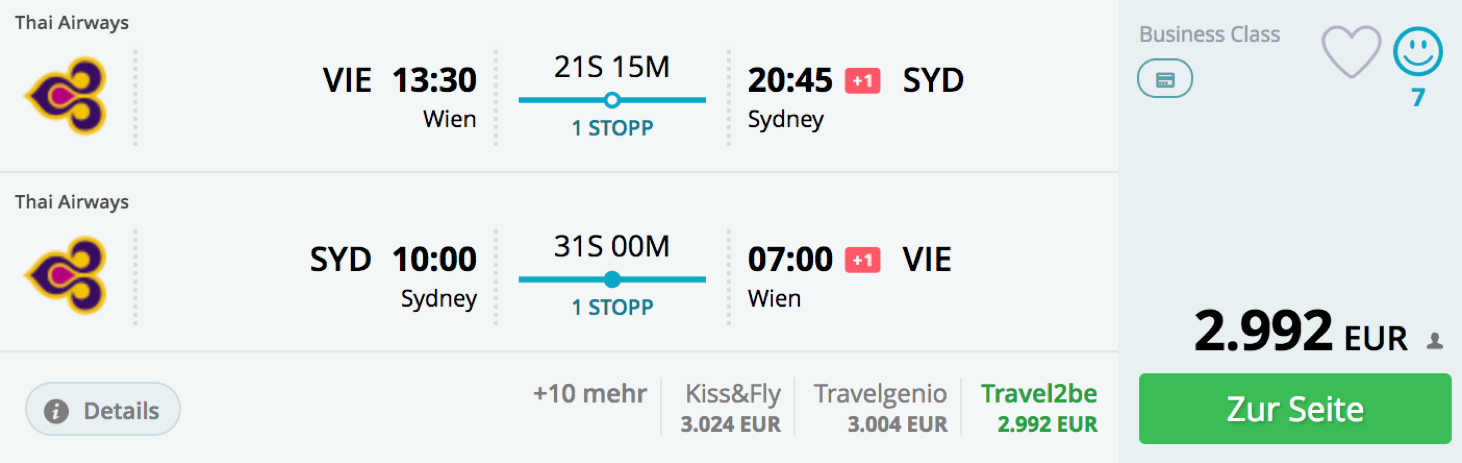Click the smiley rating icon

coord(1418,52)
